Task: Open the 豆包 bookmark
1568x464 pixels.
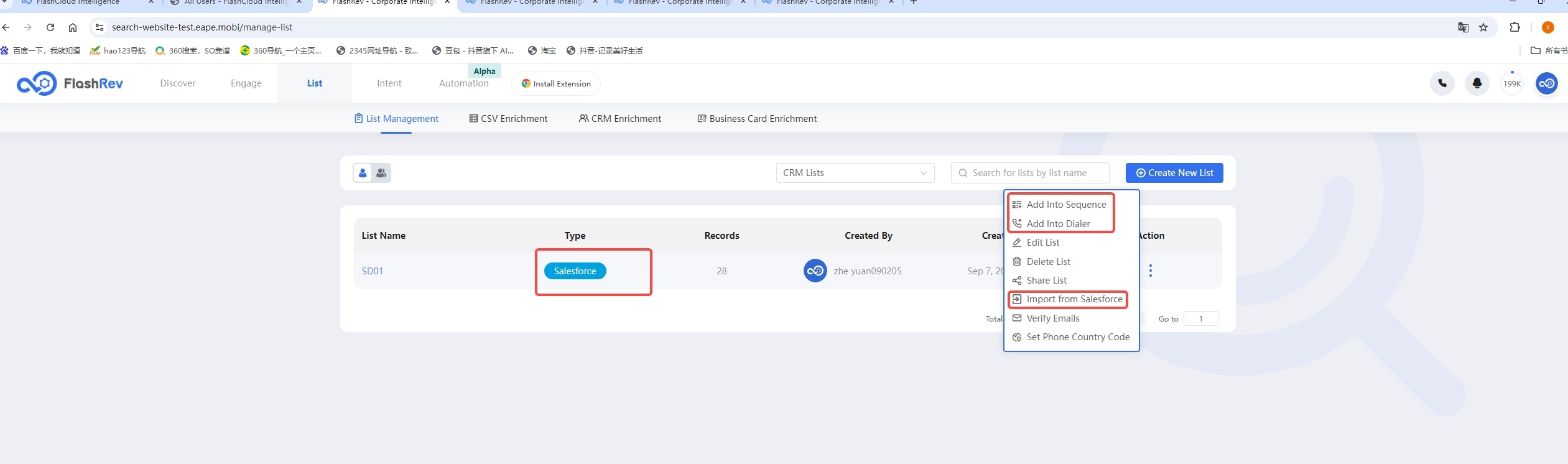Action: 473,51
